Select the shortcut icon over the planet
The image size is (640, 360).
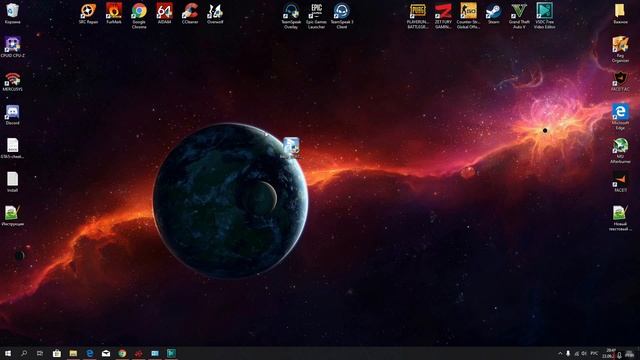pos(291,146)
